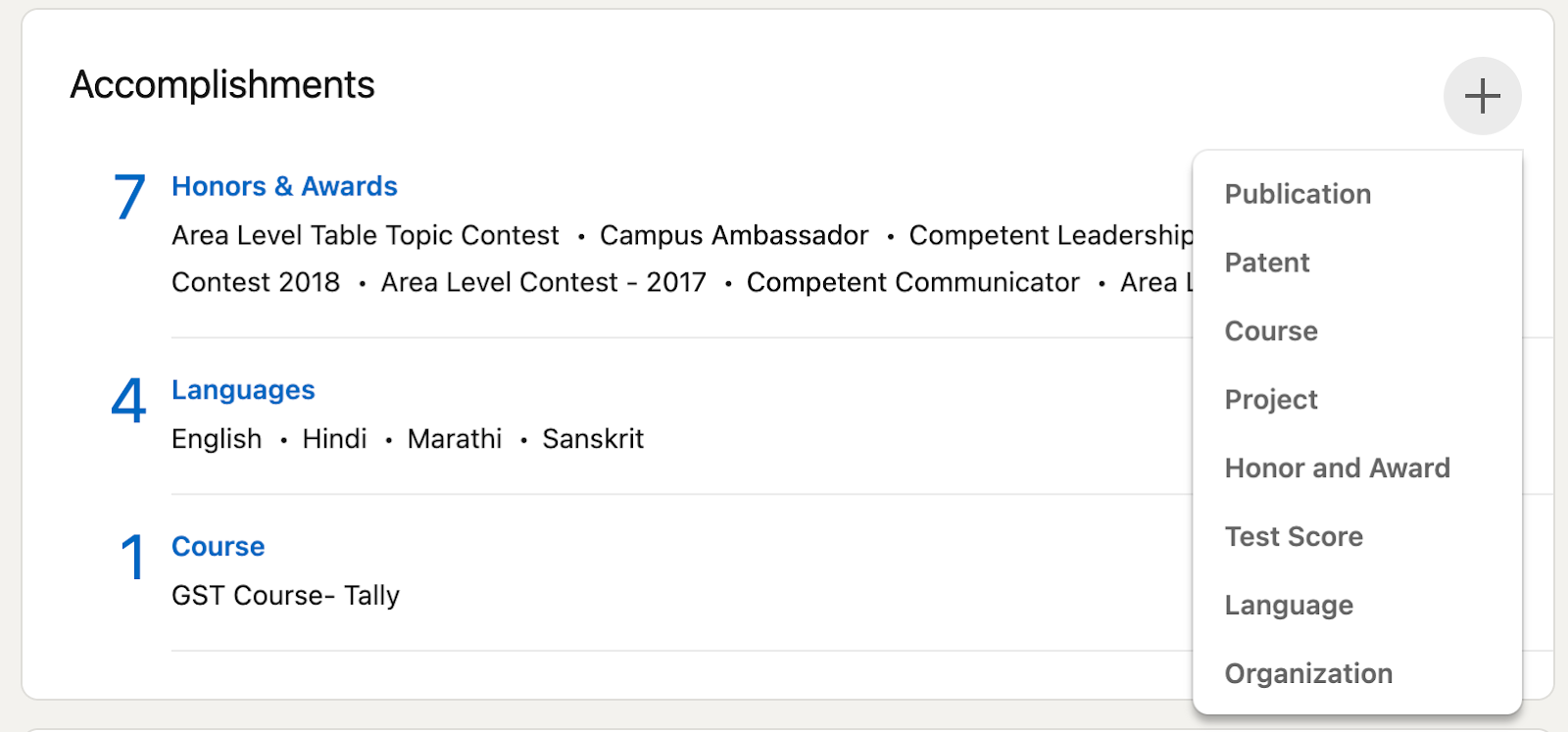The image size is (1568, 732).
Task: Click the number 4 languages count
Action: pyautogui.click(x=128, y=401)
